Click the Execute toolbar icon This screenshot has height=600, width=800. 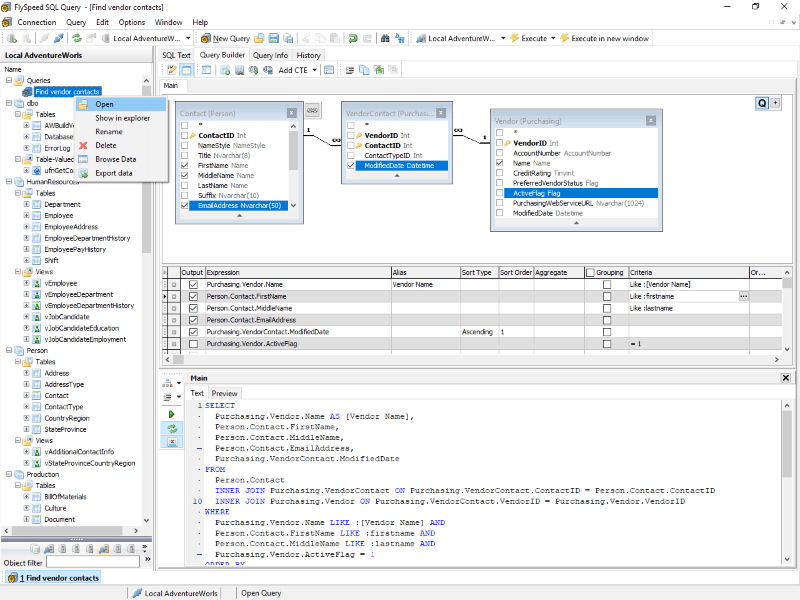pyautogui.click(x=514, y=40)
